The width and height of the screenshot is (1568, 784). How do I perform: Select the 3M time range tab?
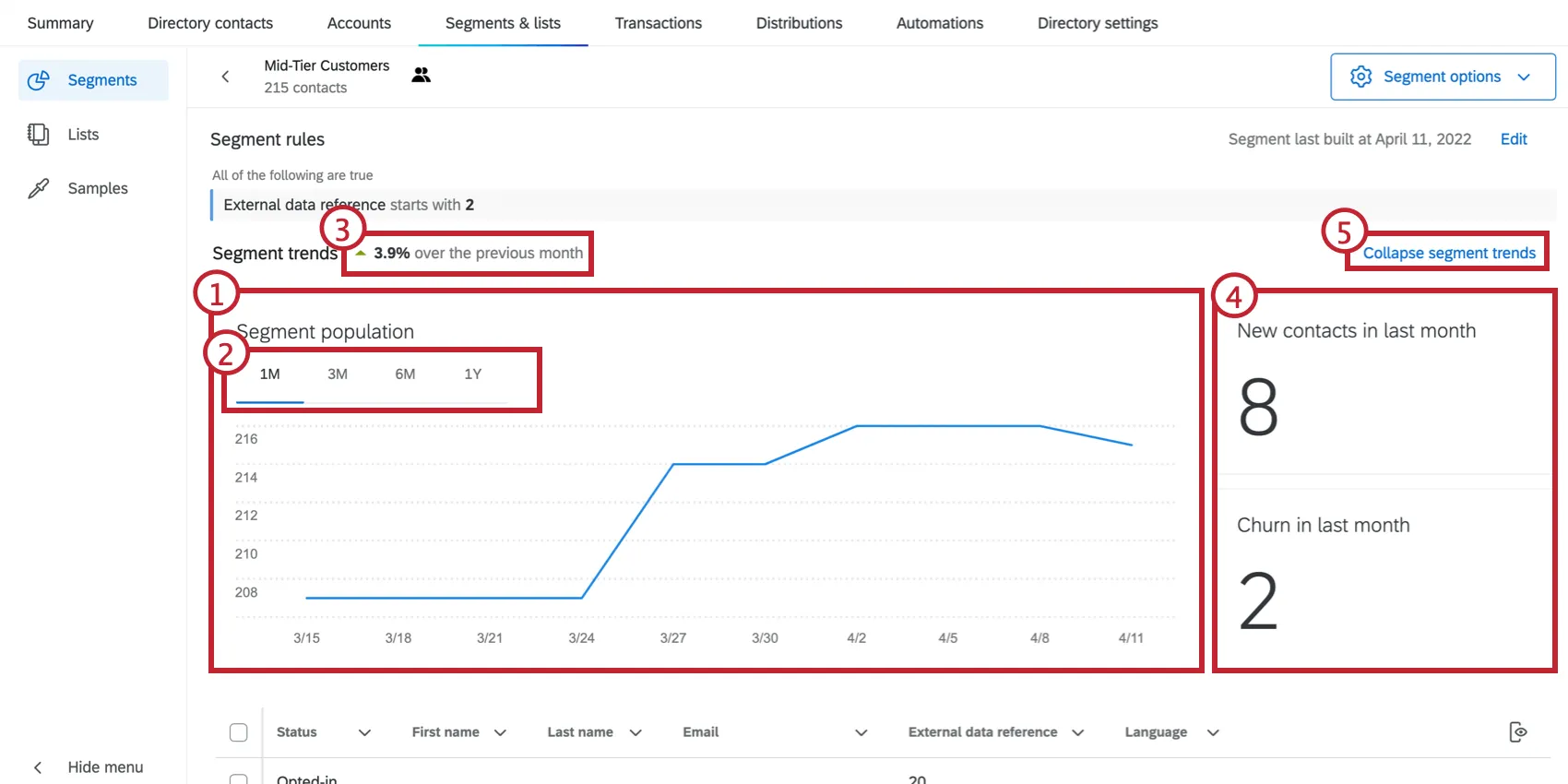click(338, 374)
